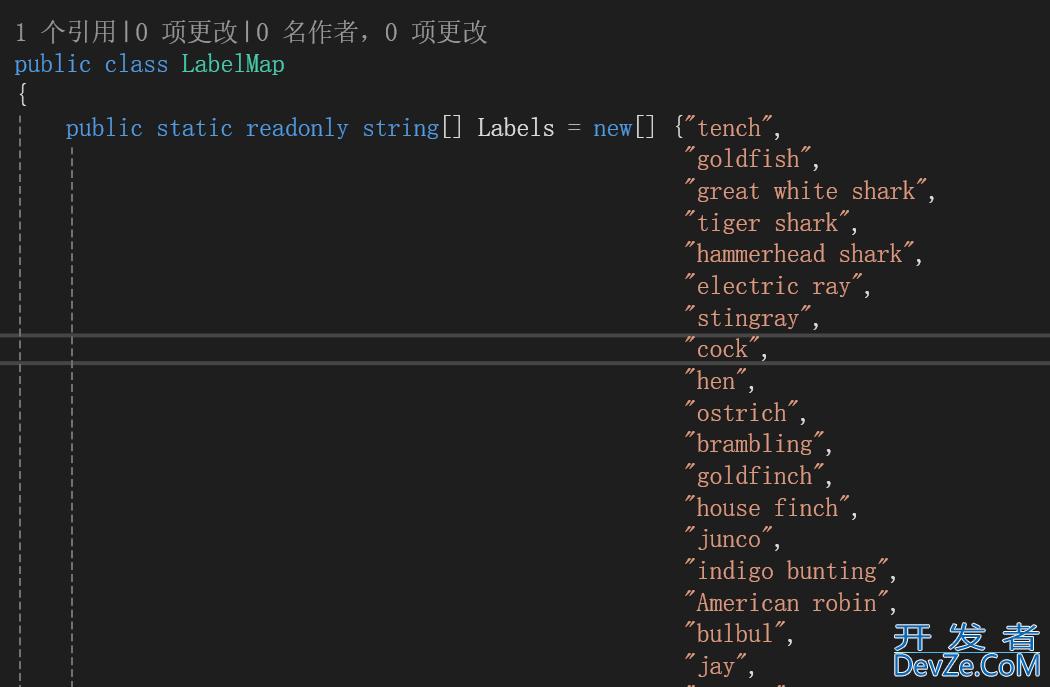Click the Labels field identifier

click(x=516, y=128)
